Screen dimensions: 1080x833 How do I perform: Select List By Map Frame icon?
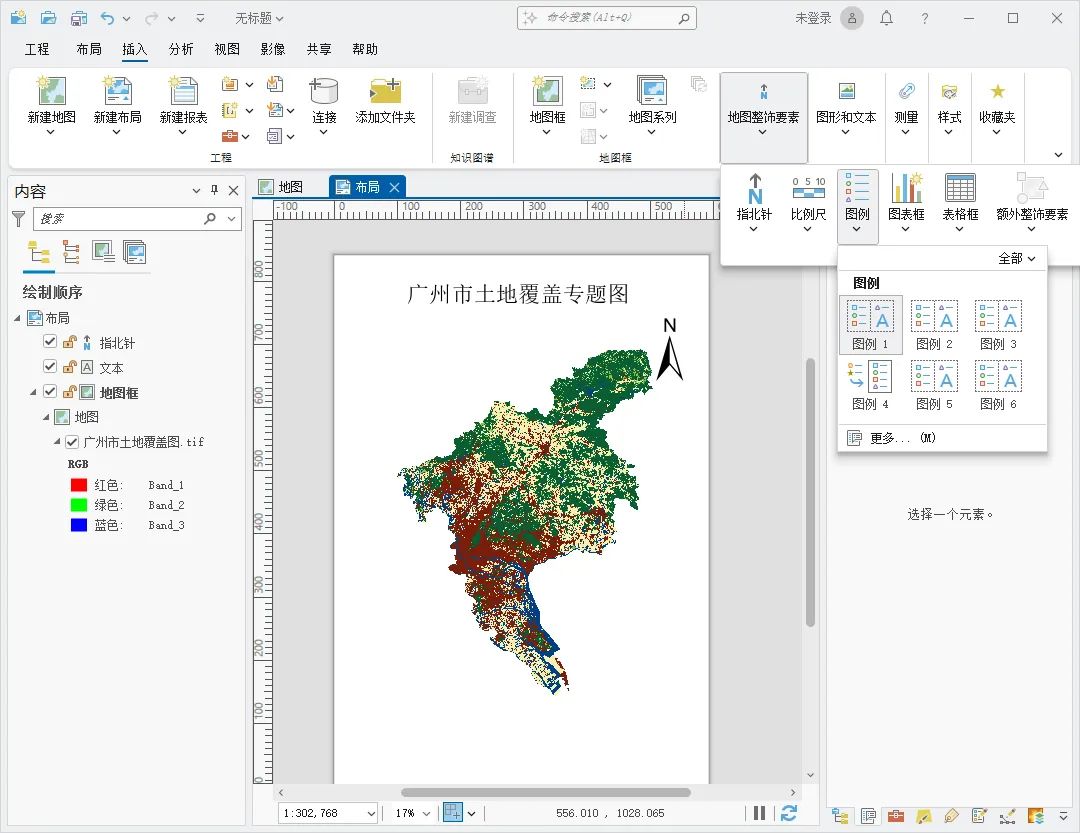click(103, 252)
